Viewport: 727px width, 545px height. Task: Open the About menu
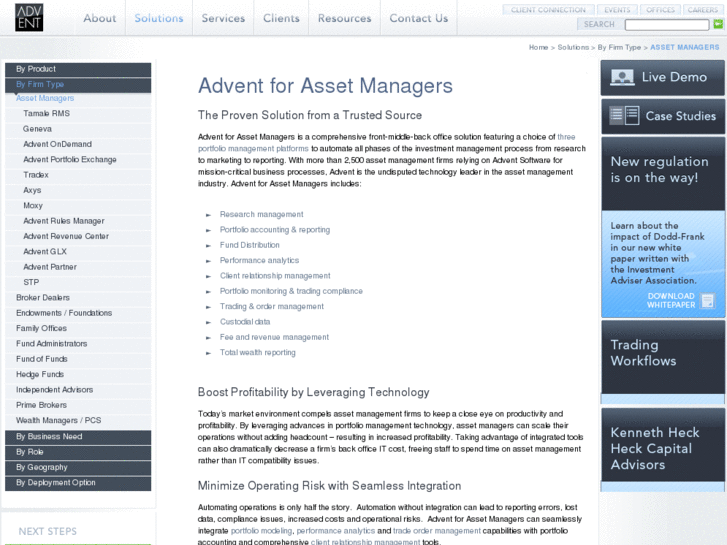pos(100,18)
